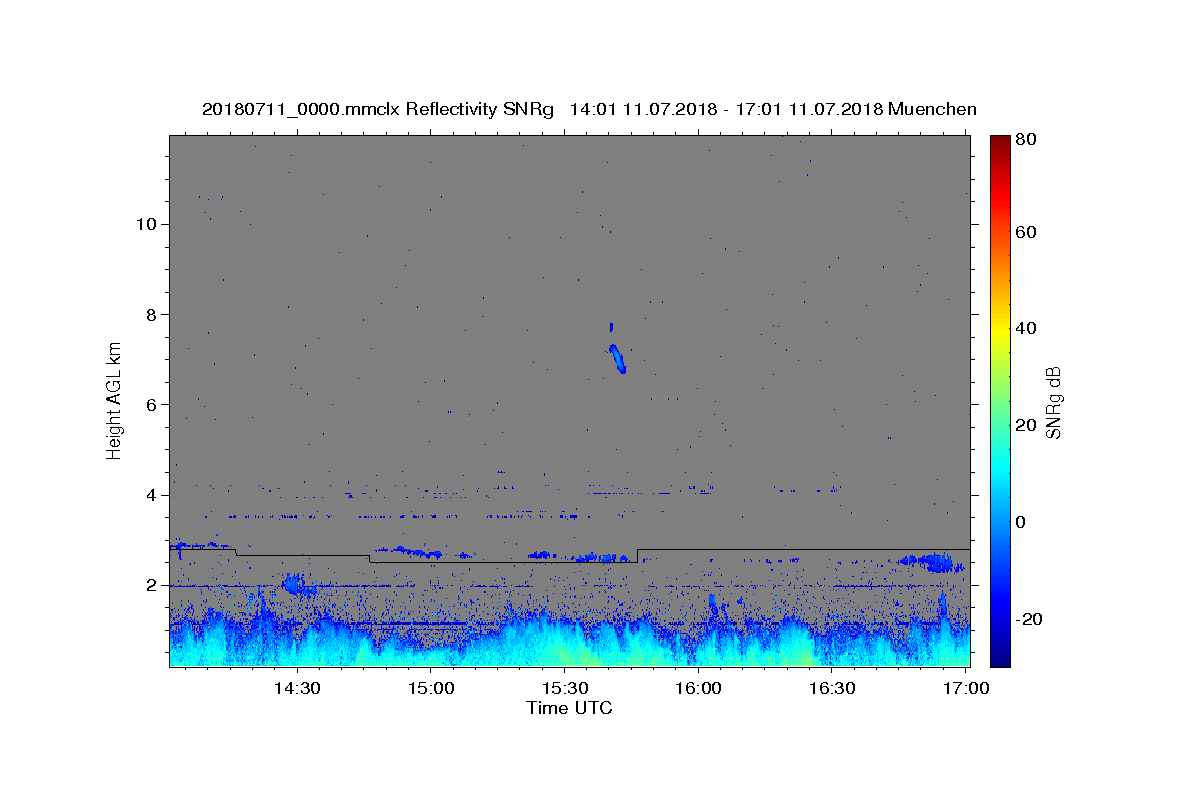Screen dimensions: 1200x800
Task: Click the colorbar value label 40
Action: coord(1025,328)
